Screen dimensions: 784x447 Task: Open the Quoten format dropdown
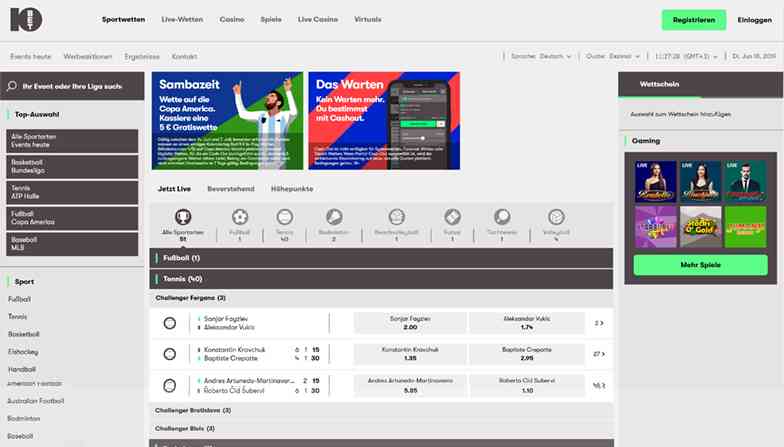[x=612, y=56]
